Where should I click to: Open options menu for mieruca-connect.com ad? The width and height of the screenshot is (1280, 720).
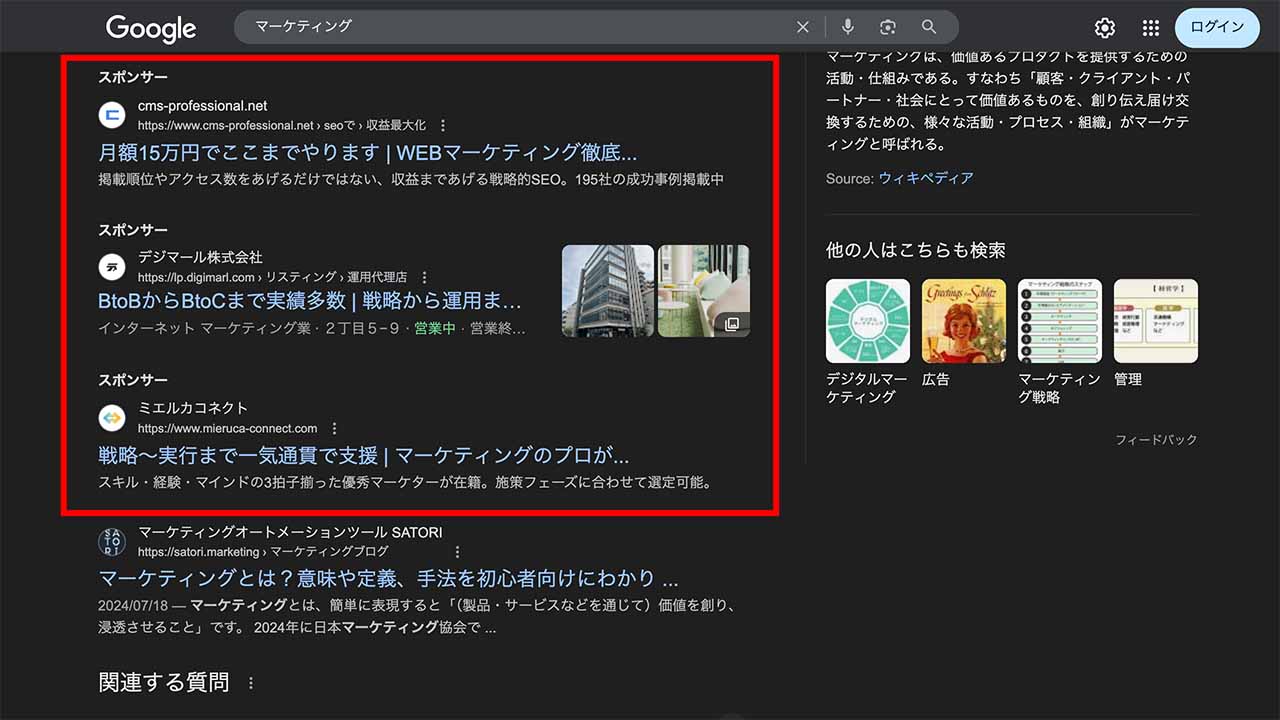(x=335, y=428)
